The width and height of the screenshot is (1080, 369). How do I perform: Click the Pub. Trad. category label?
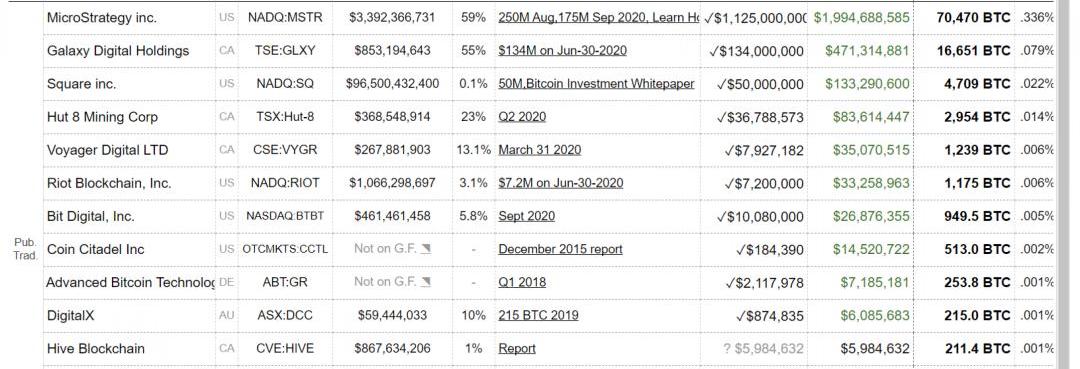(25, 249)
